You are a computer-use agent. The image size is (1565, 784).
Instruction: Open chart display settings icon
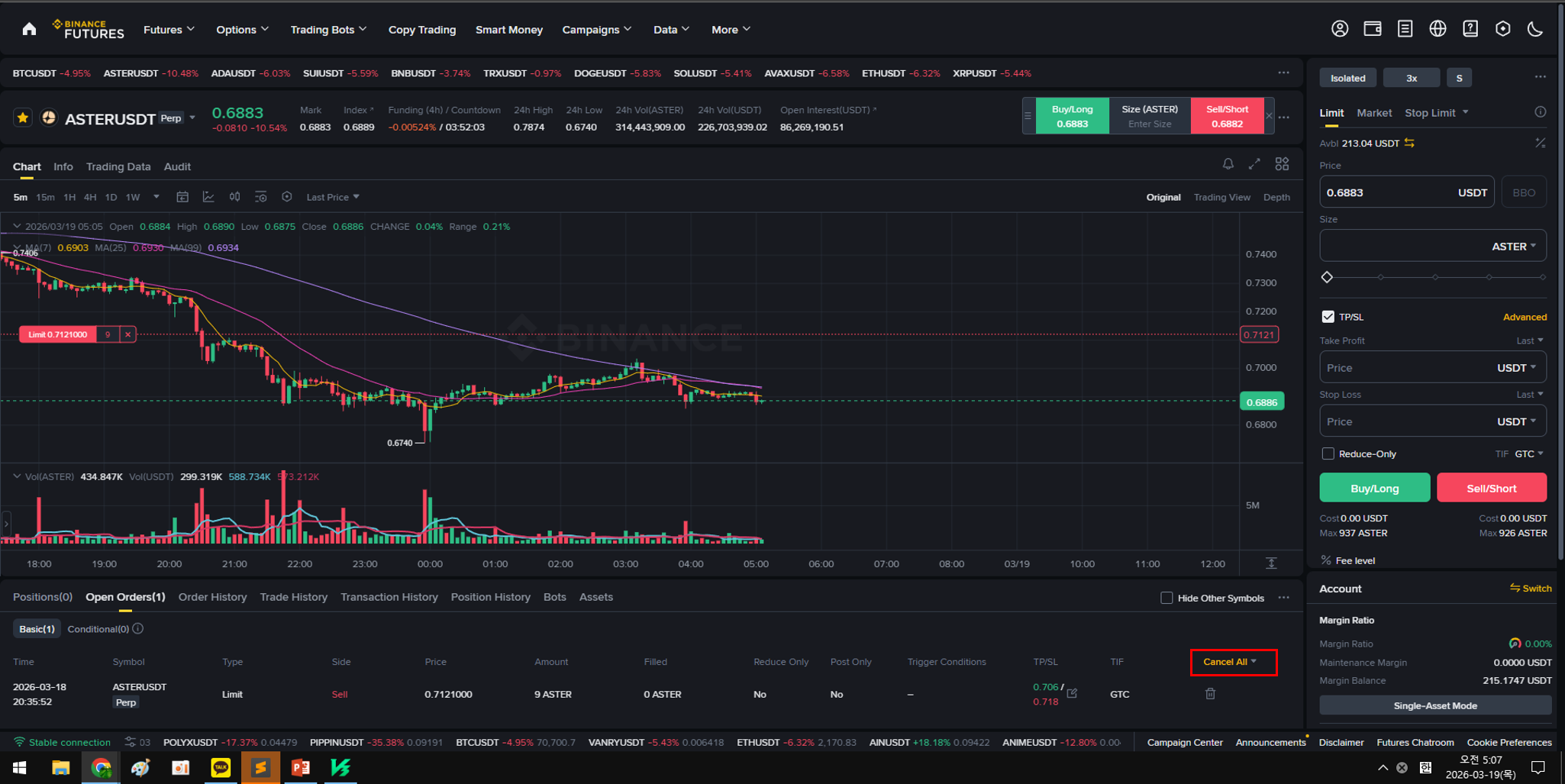260,197
